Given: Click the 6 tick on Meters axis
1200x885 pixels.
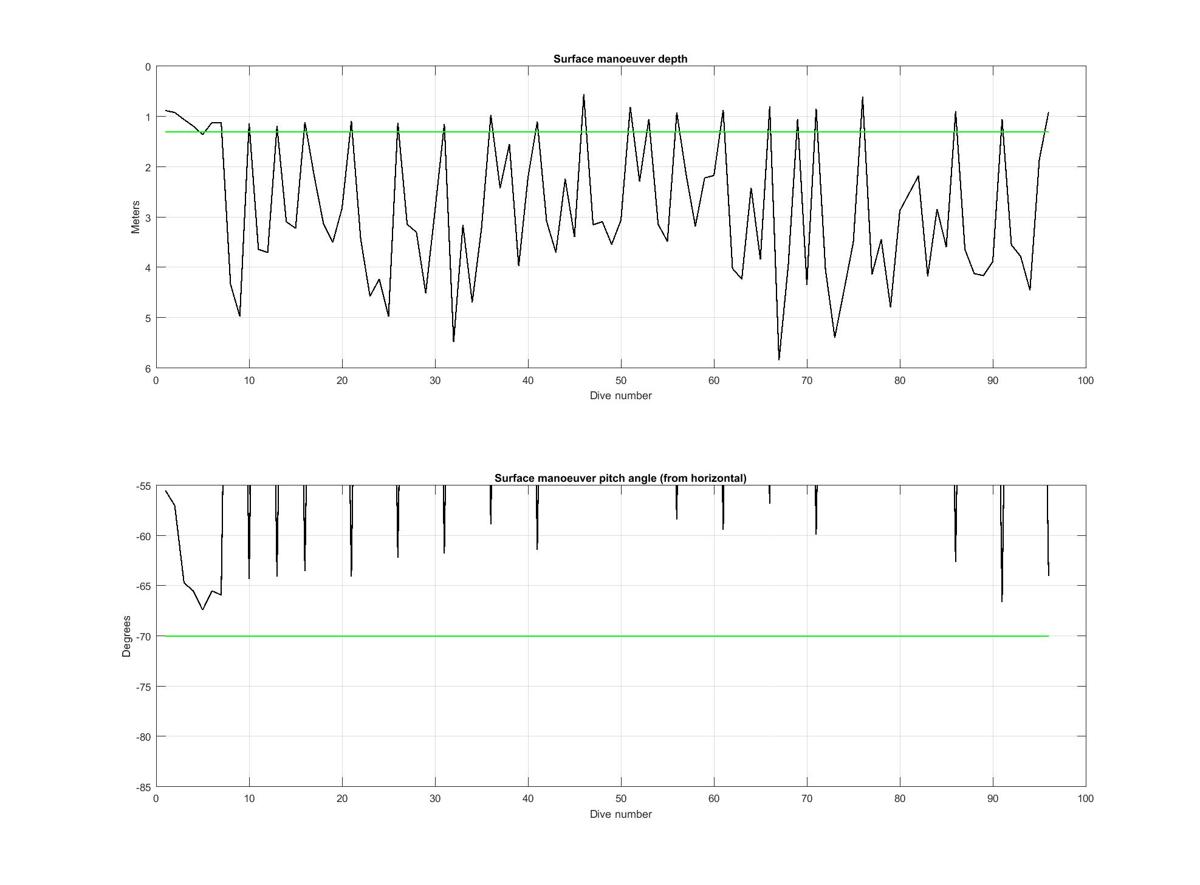Looking at the screenshot, I should 148,368.
